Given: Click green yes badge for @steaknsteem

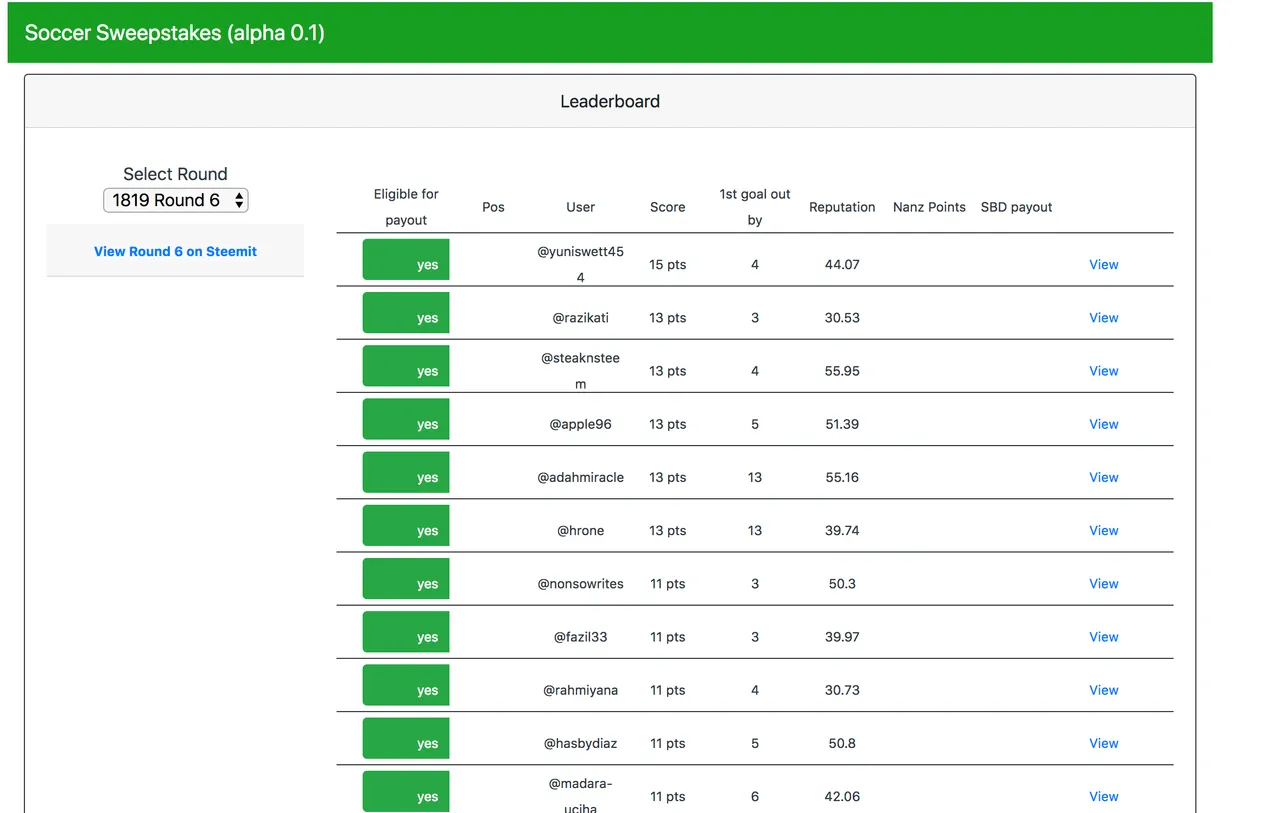Looking at the screenshot, I should [406, 365].
